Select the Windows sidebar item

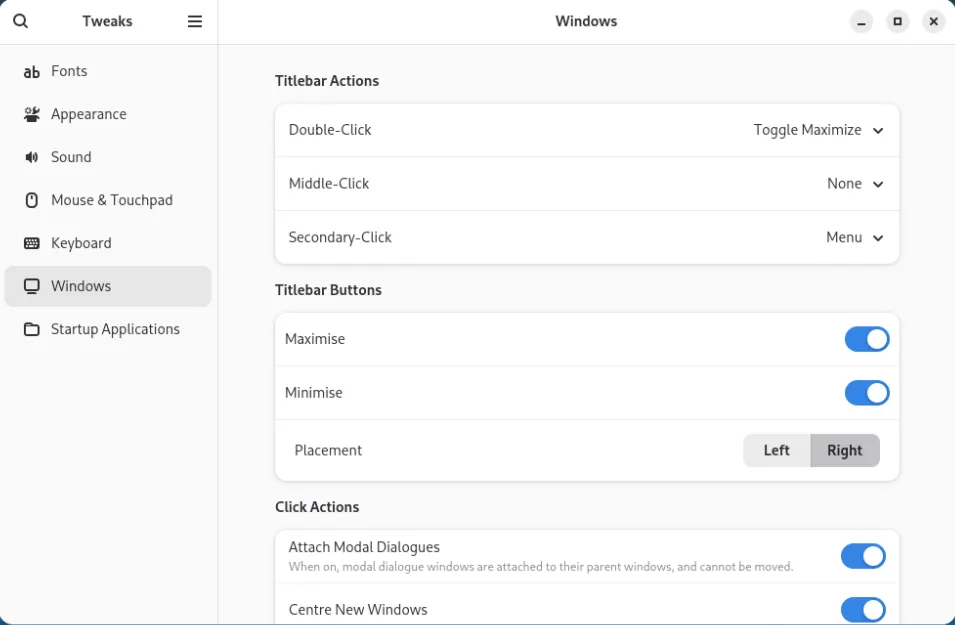point(108,286)
